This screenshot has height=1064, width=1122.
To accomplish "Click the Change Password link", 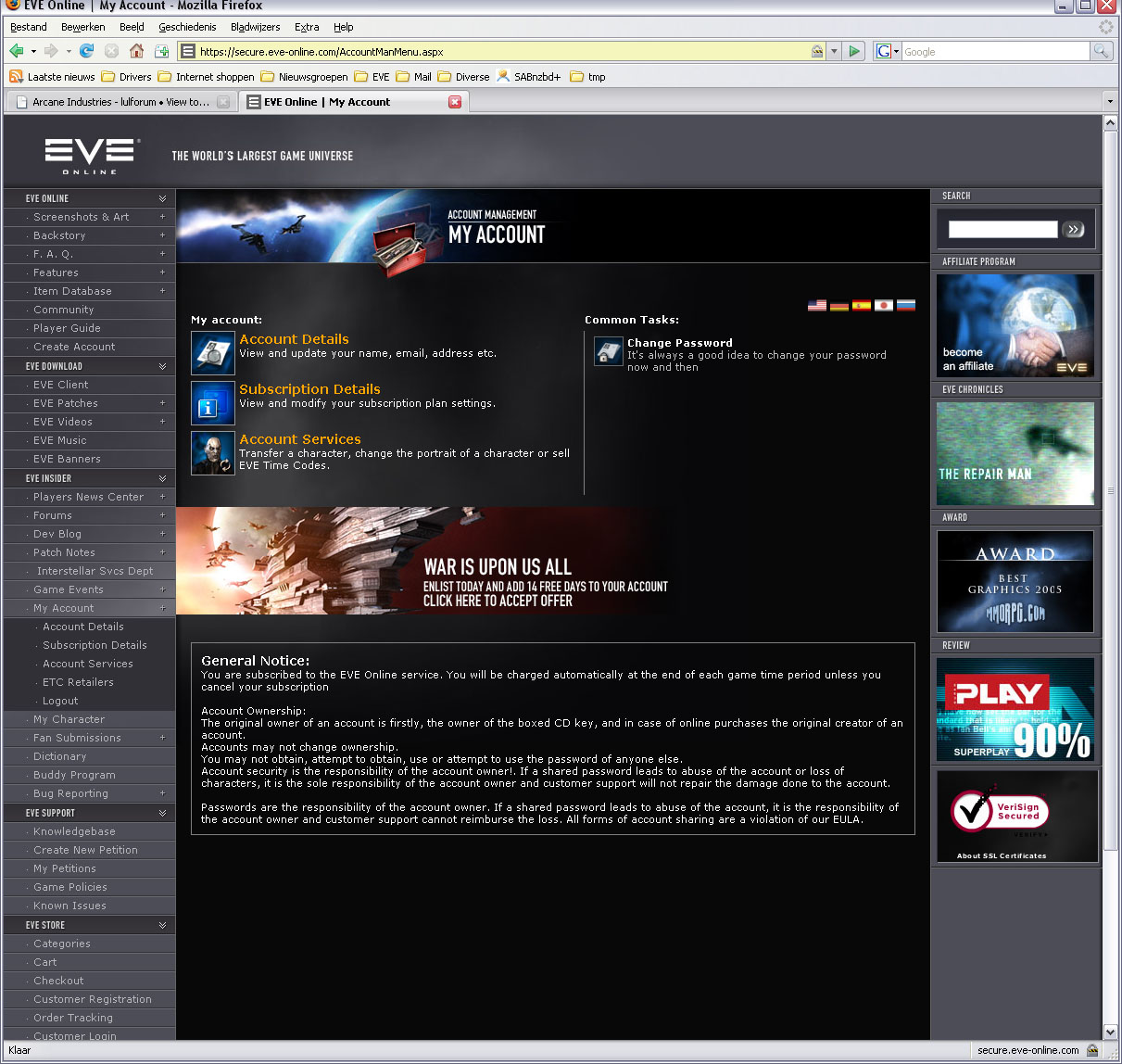I will [x=680, y=343].
